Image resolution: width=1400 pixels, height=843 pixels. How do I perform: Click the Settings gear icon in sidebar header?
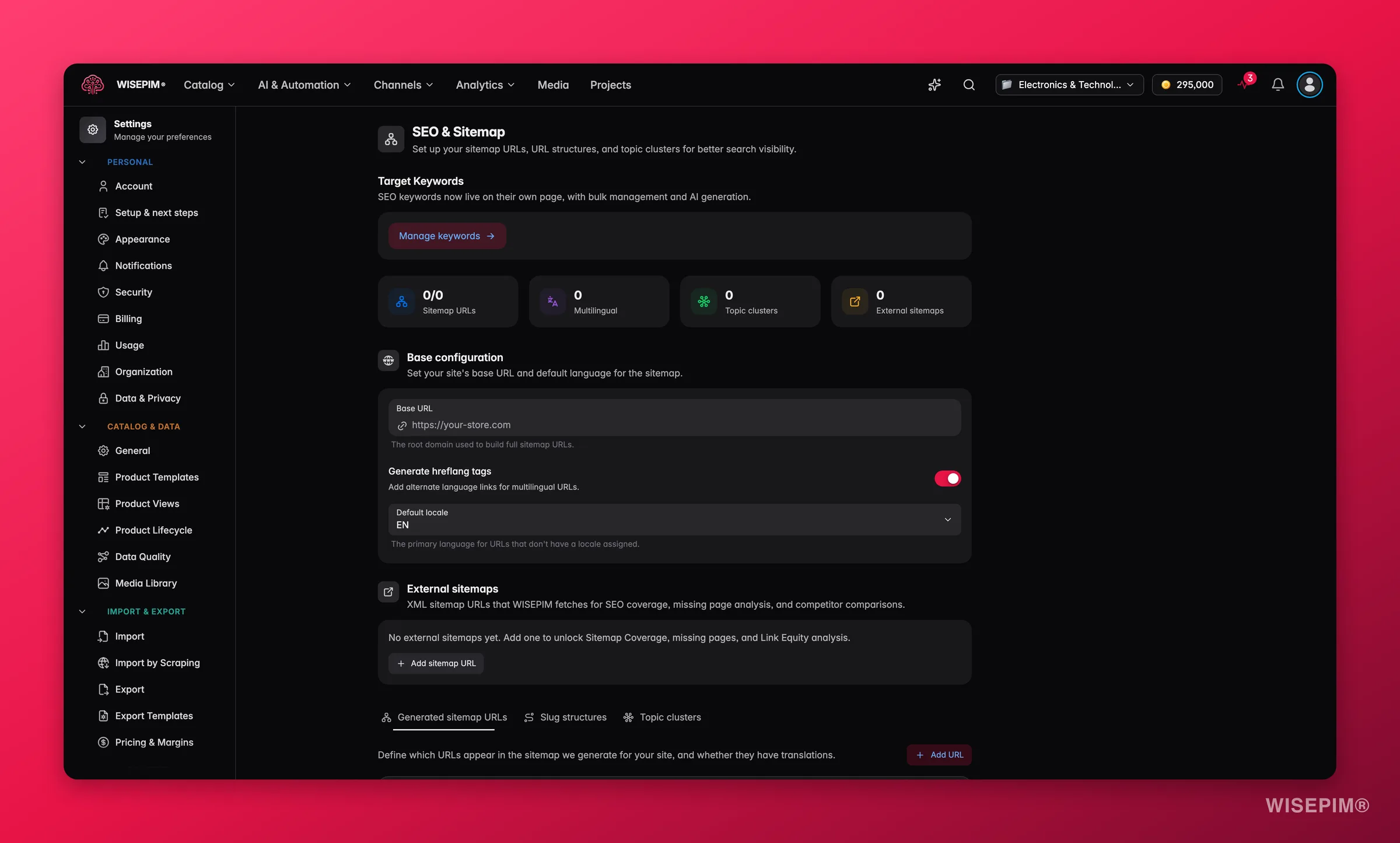tap(93, 130)
